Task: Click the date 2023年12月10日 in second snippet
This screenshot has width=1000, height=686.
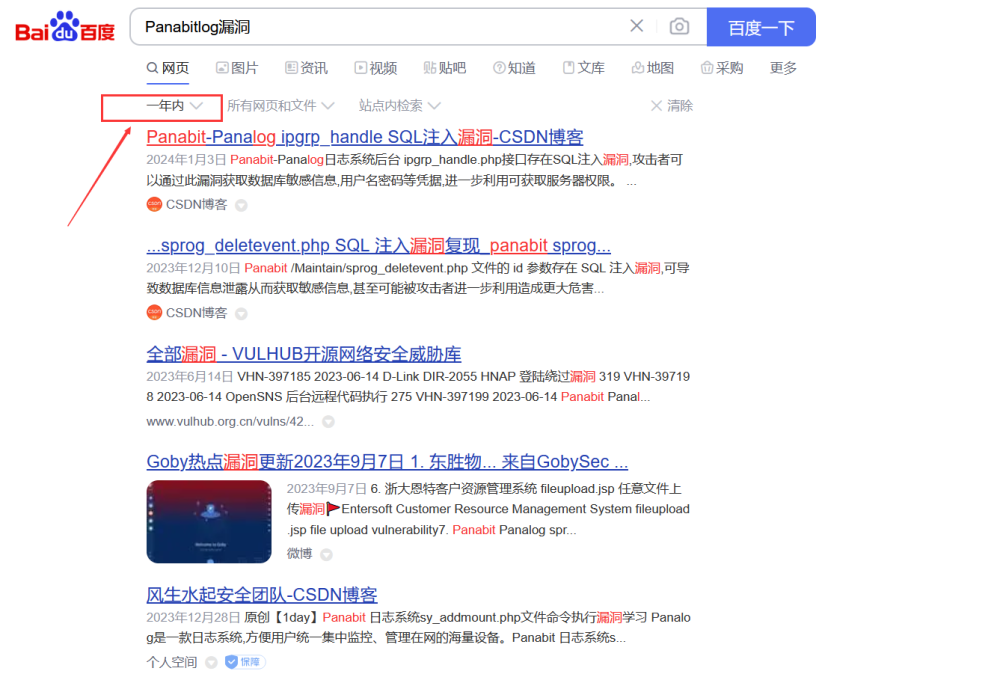Action: click(x=193, y=268)
